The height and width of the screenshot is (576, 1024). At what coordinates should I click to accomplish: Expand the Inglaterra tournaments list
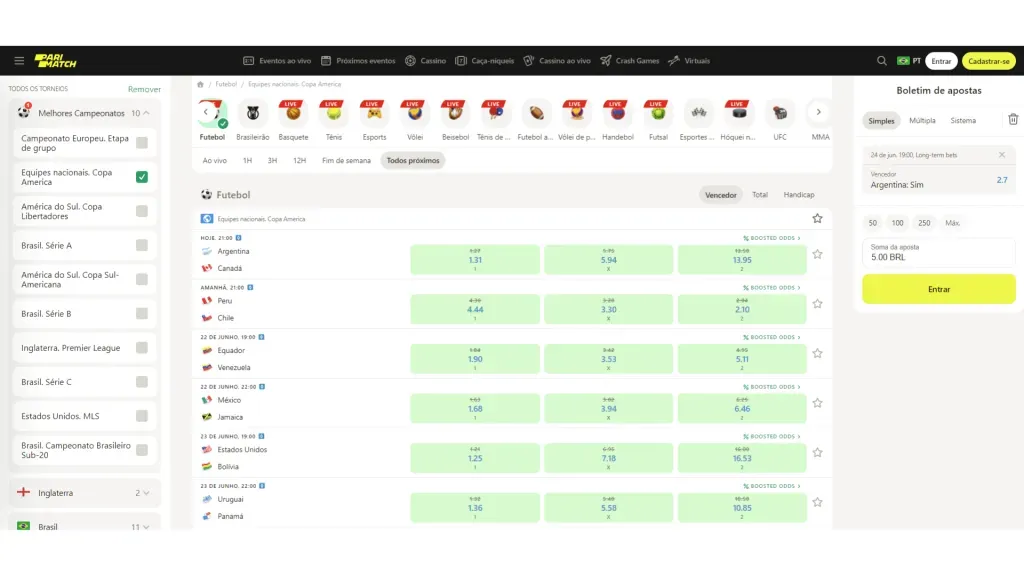coord(146,493)
